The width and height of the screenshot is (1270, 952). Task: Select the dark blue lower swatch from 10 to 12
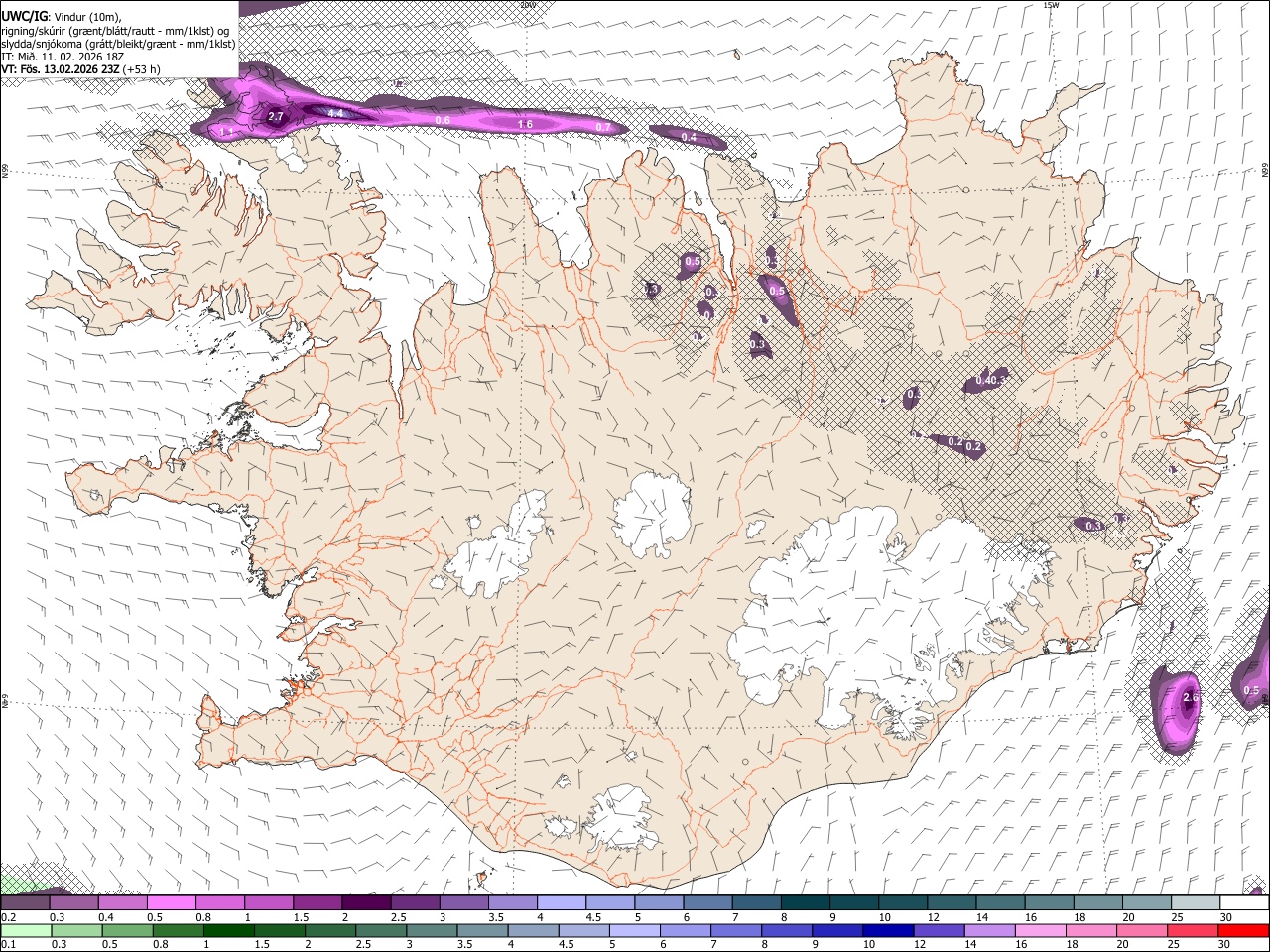pyautogui.click(x=888, y=930)
